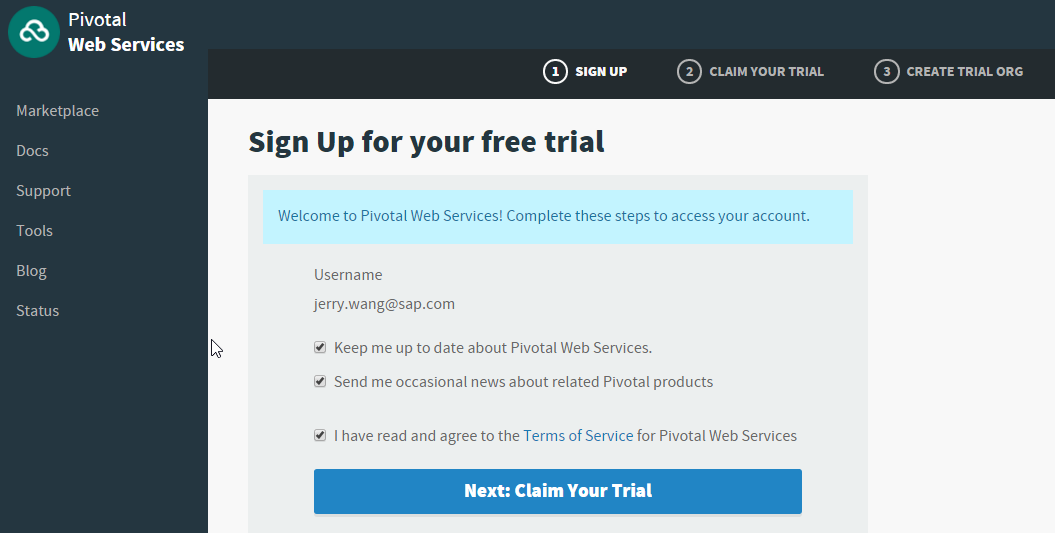Toggle the Terms of Service agreement checkbox
The height and width of the screenshot is (533, 1055).
320,435
